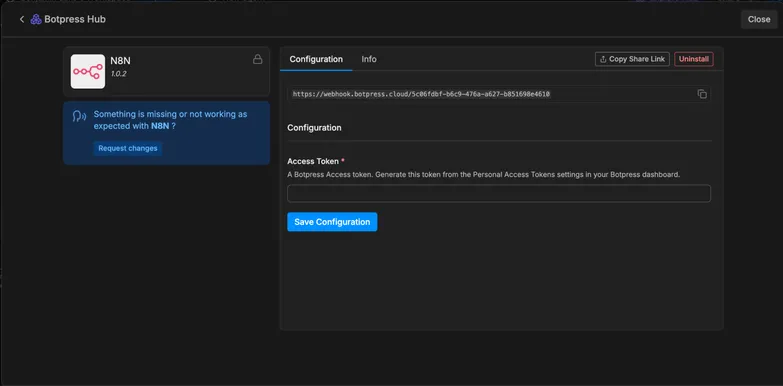Click Save Configuration button
The image size is (783, 386).
coord(332,222)
